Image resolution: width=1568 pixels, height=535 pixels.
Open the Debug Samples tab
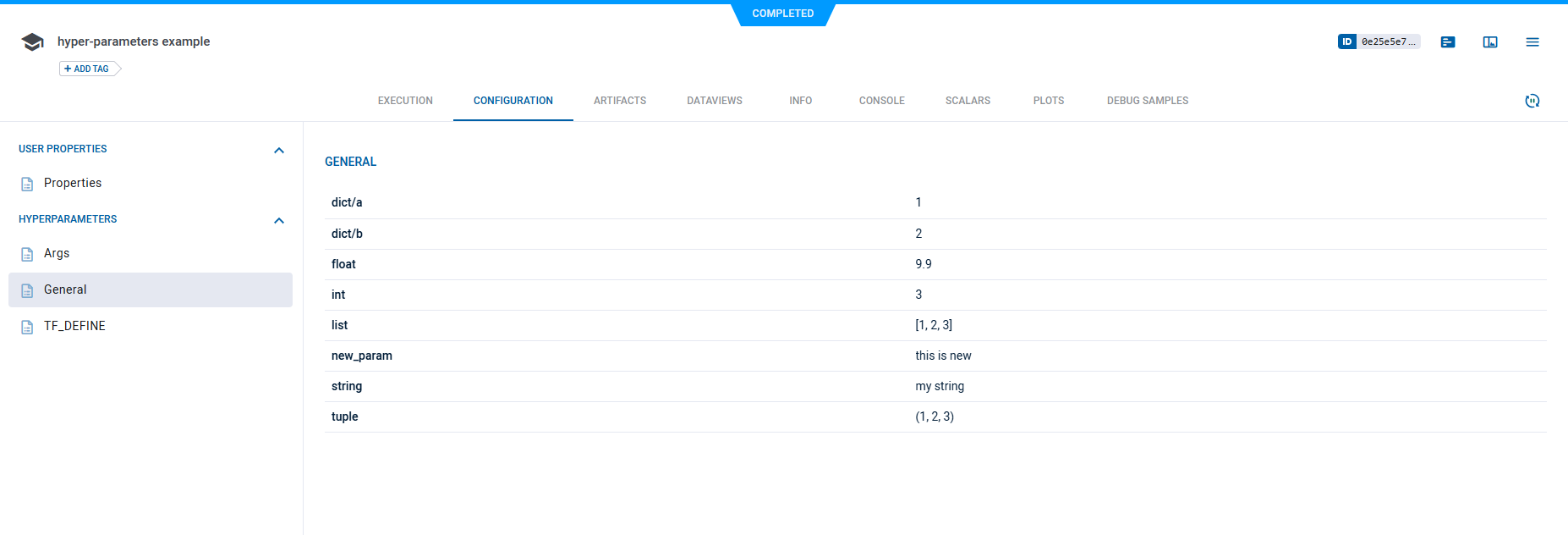[x=1147, y=101]
